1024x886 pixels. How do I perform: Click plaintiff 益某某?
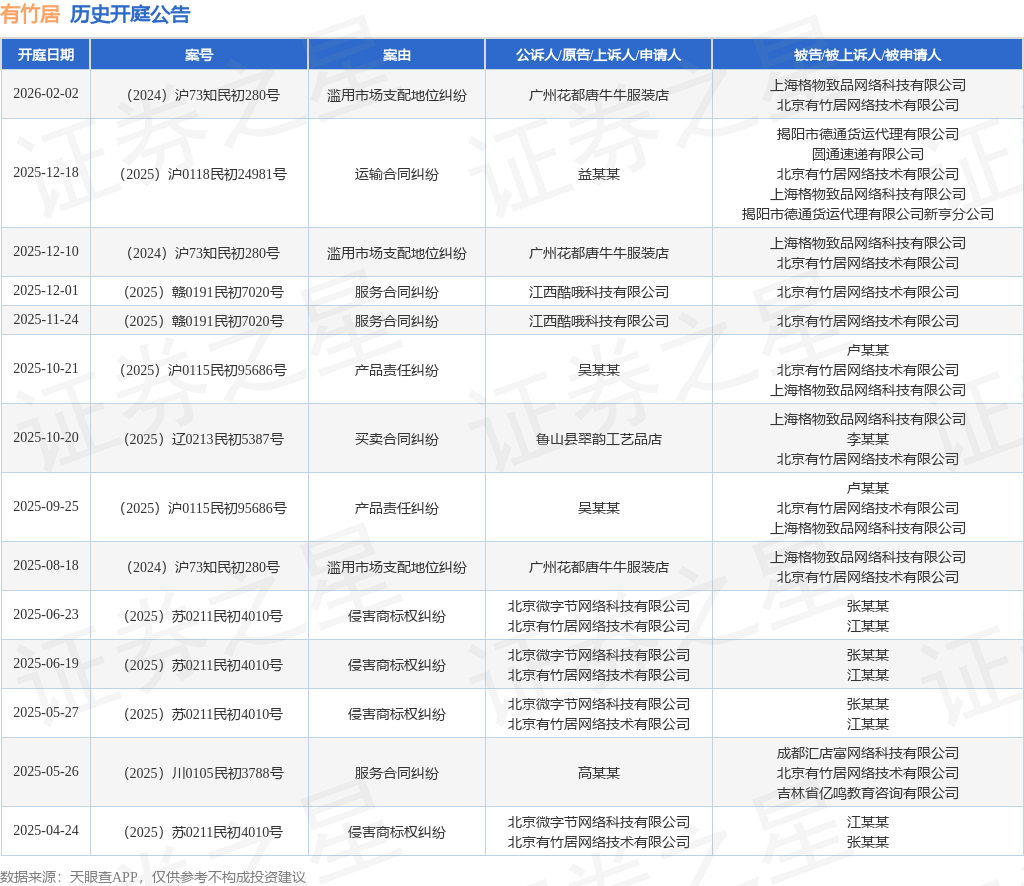(x=598, y=174)
